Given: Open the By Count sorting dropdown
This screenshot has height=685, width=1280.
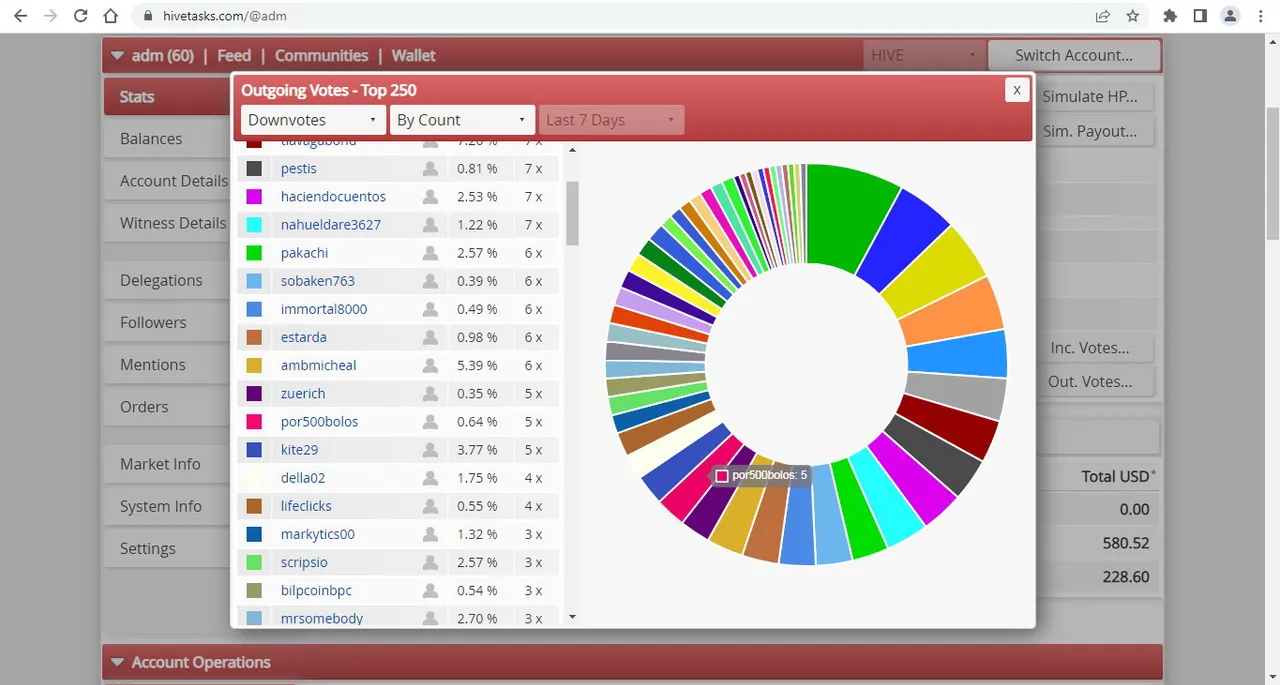Looking at the screenshot, I should (462, 120).
